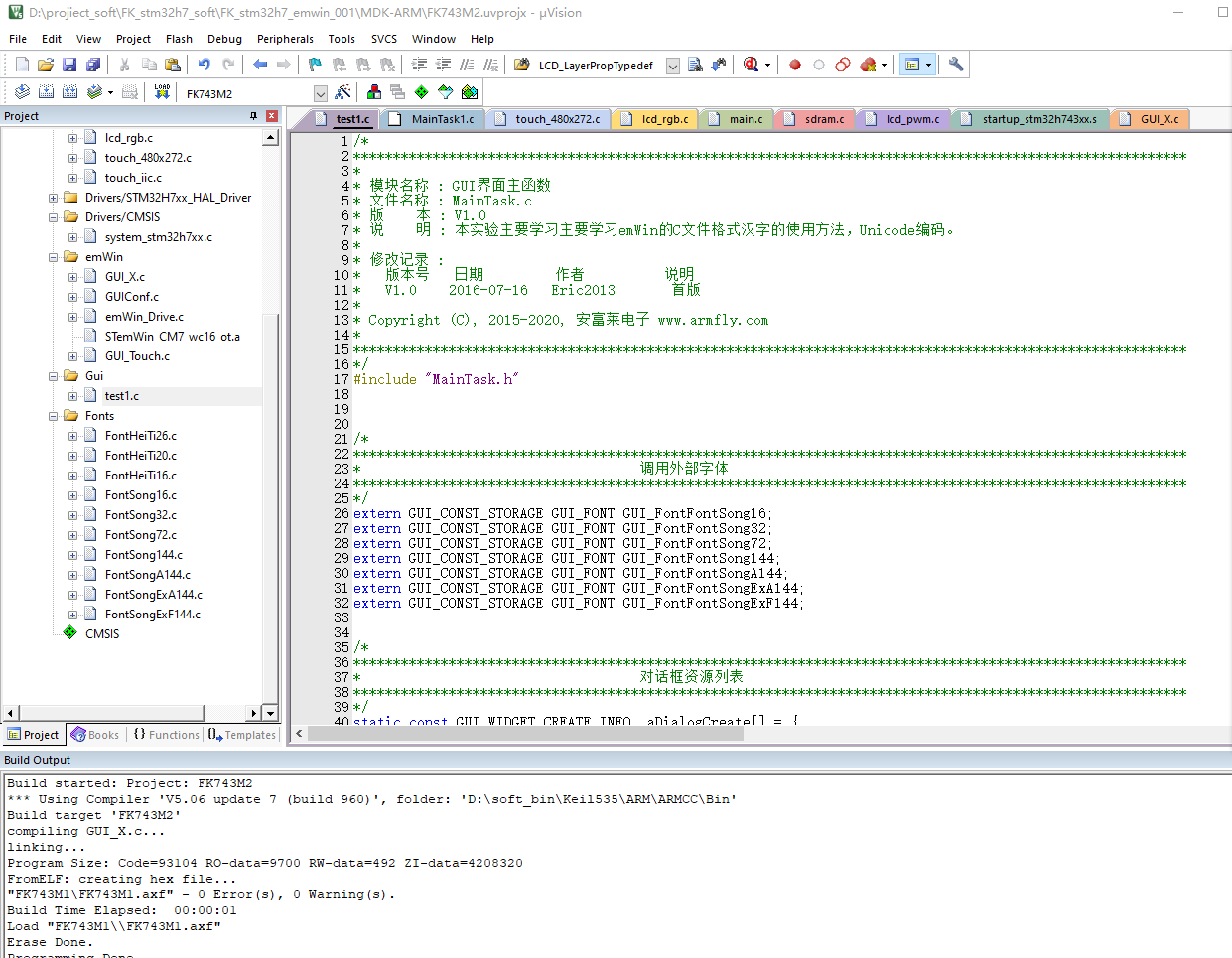Expand dependencies of FontSong72.c
This screenshot has width=1232, height=958.
coord(72,535)
